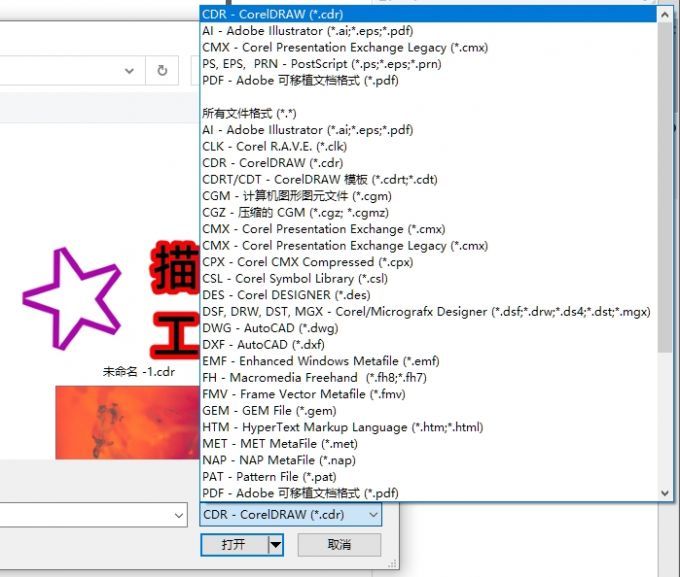Select MET - MET MetaFile format
680x577 pixels.
(428, 443)
